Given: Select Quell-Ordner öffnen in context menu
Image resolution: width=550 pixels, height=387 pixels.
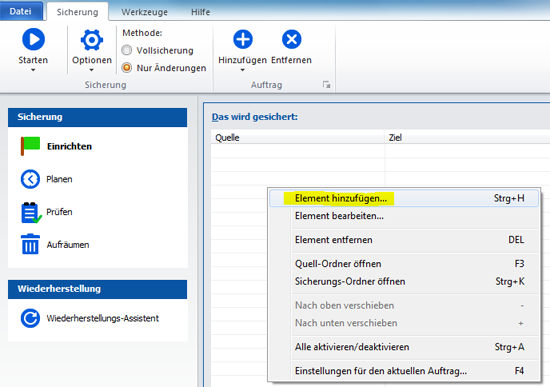Looking at the screenshot, I should coord(404,263).
